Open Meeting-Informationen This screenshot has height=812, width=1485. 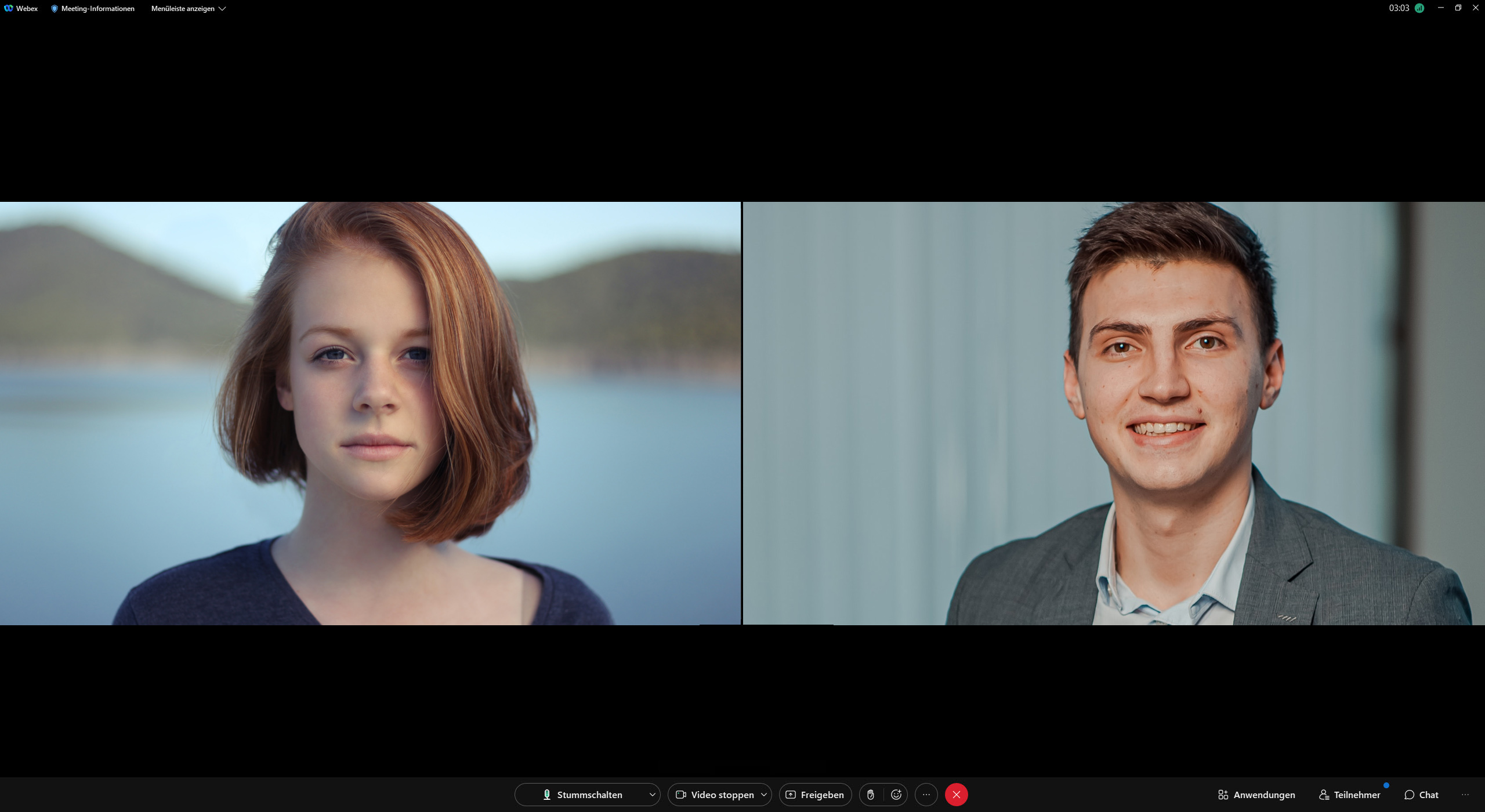pyautogui.click(x=93, y=8)
